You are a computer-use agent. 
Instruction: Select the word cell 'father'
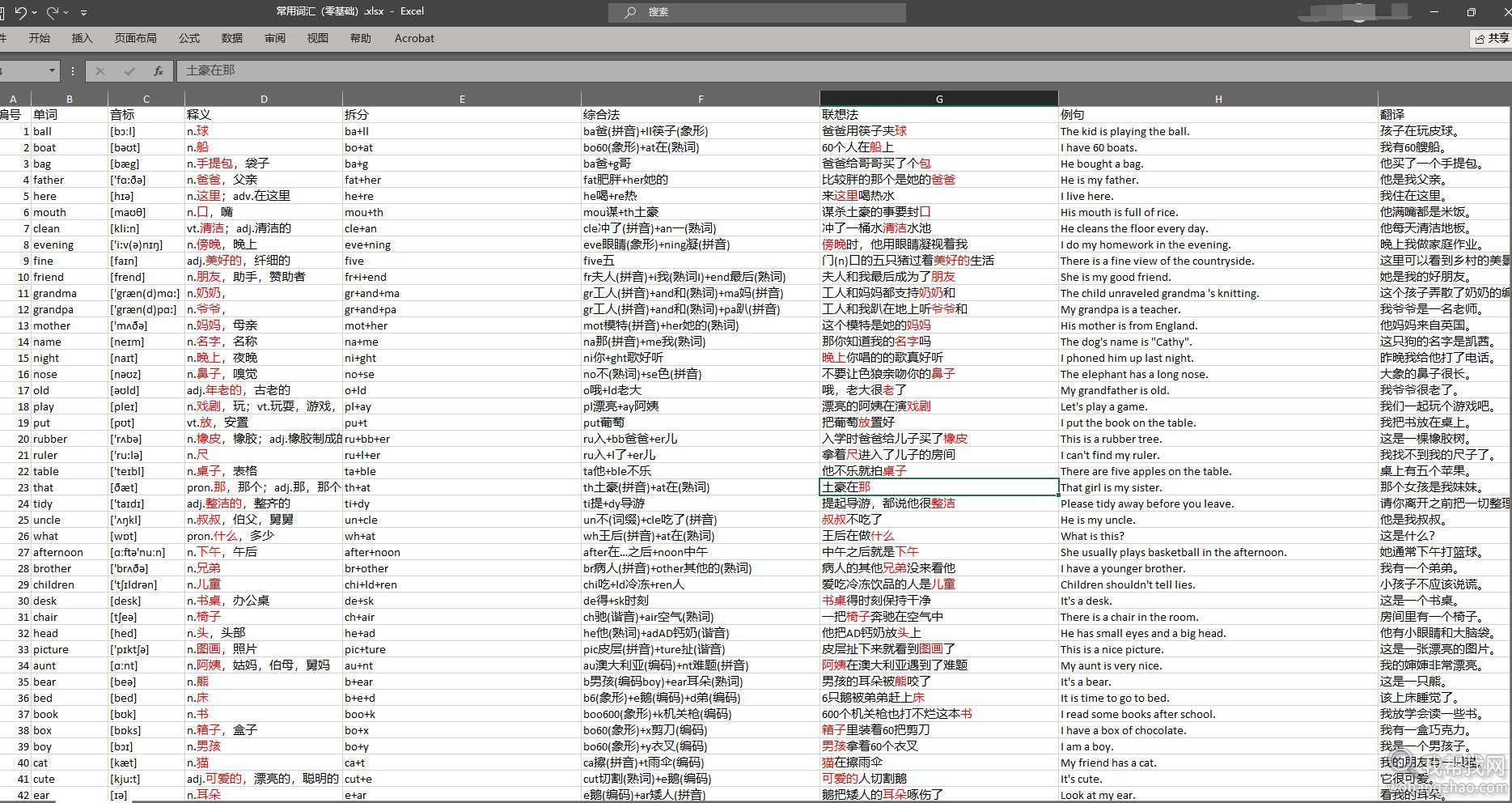click(70, 180)
